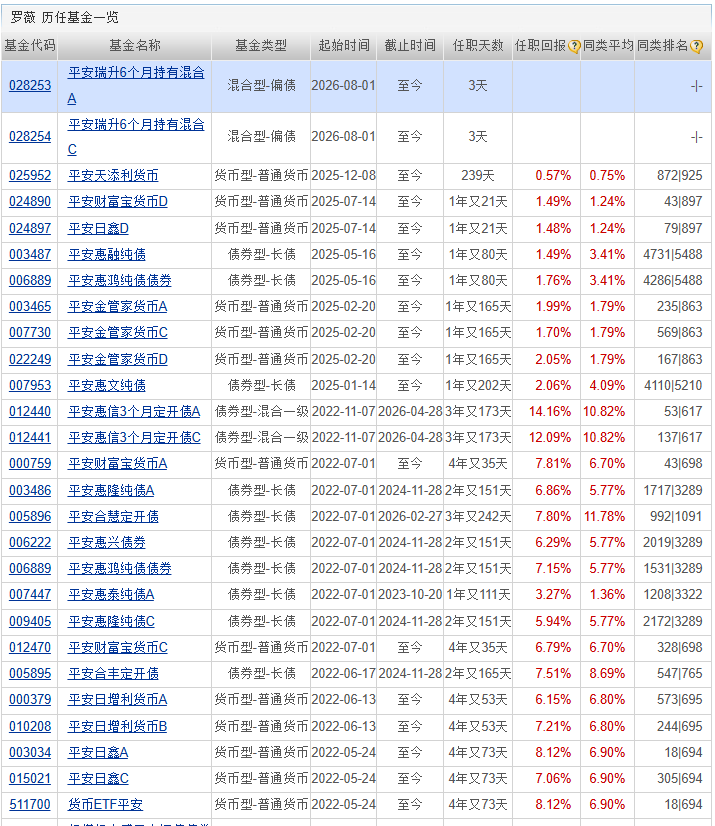Open fund code 007730 link
Screen dimensions: 715x826
[30, 333]
